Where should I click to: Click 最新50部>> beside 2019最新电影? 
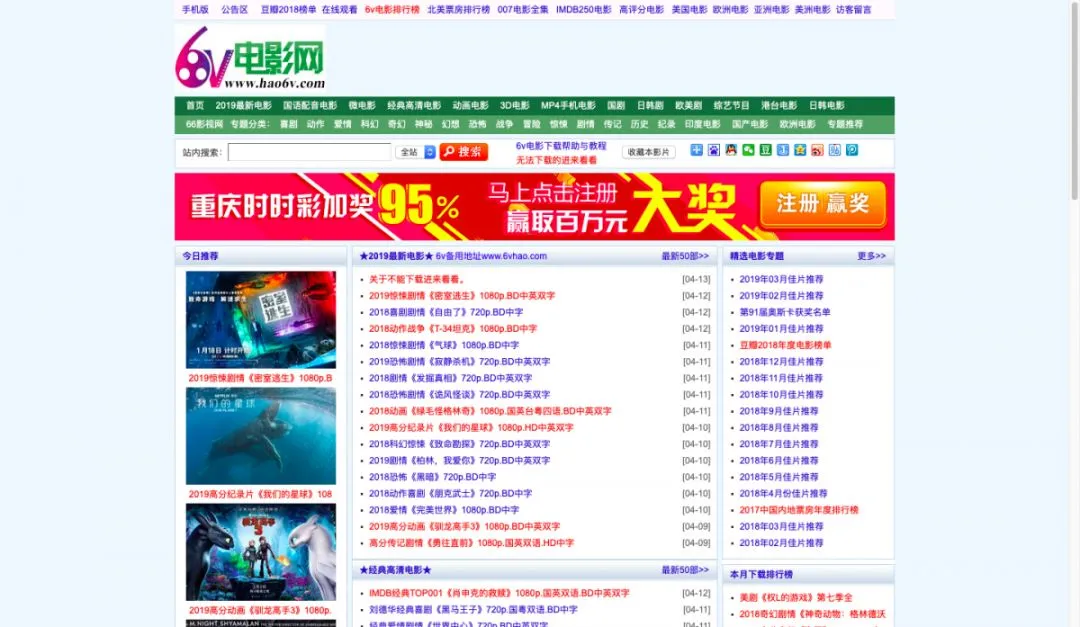pyautogui.click(x=685, y=256)
